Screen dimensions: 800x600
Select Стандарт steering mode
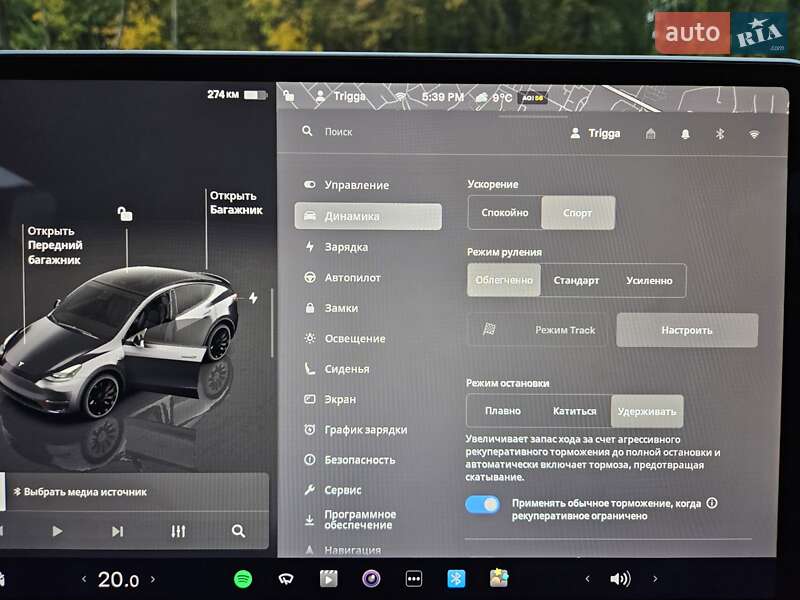576,281
